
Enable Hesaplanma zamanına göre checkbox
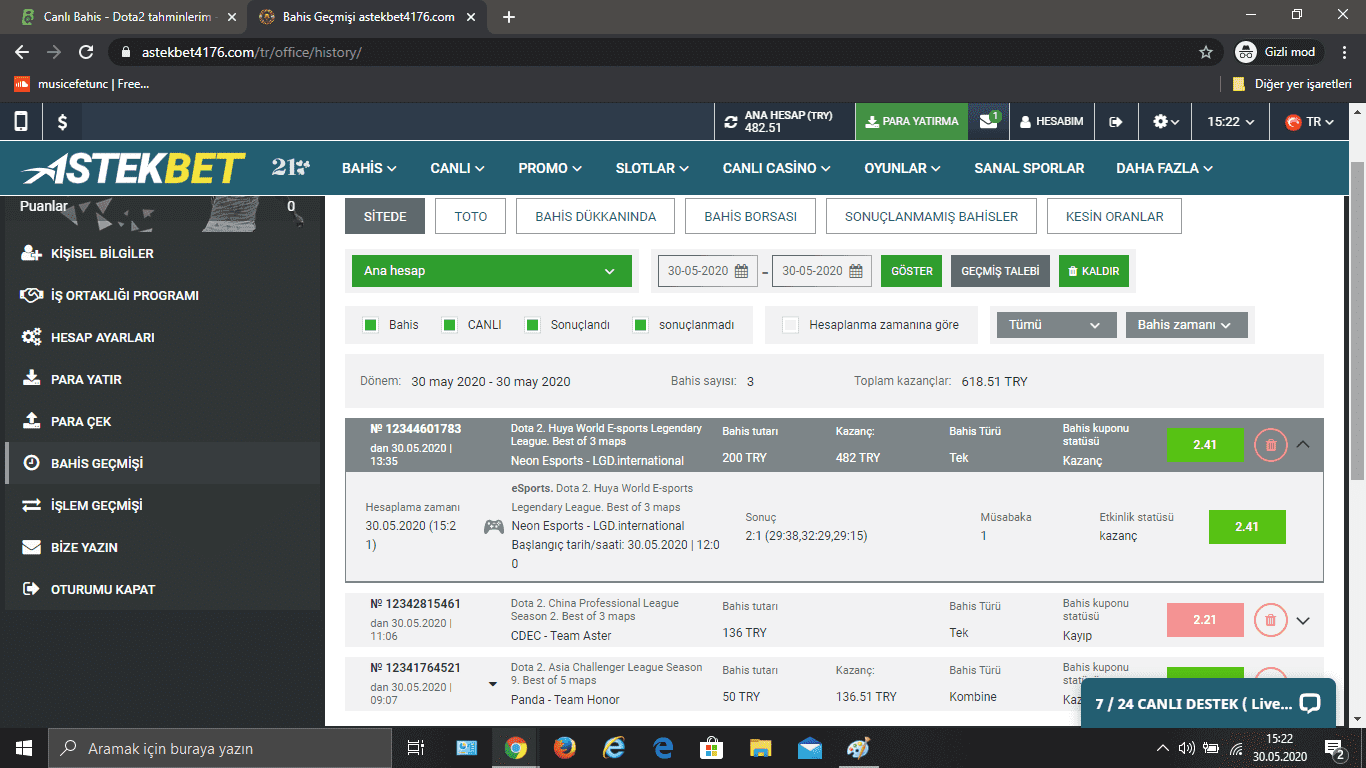790,325
